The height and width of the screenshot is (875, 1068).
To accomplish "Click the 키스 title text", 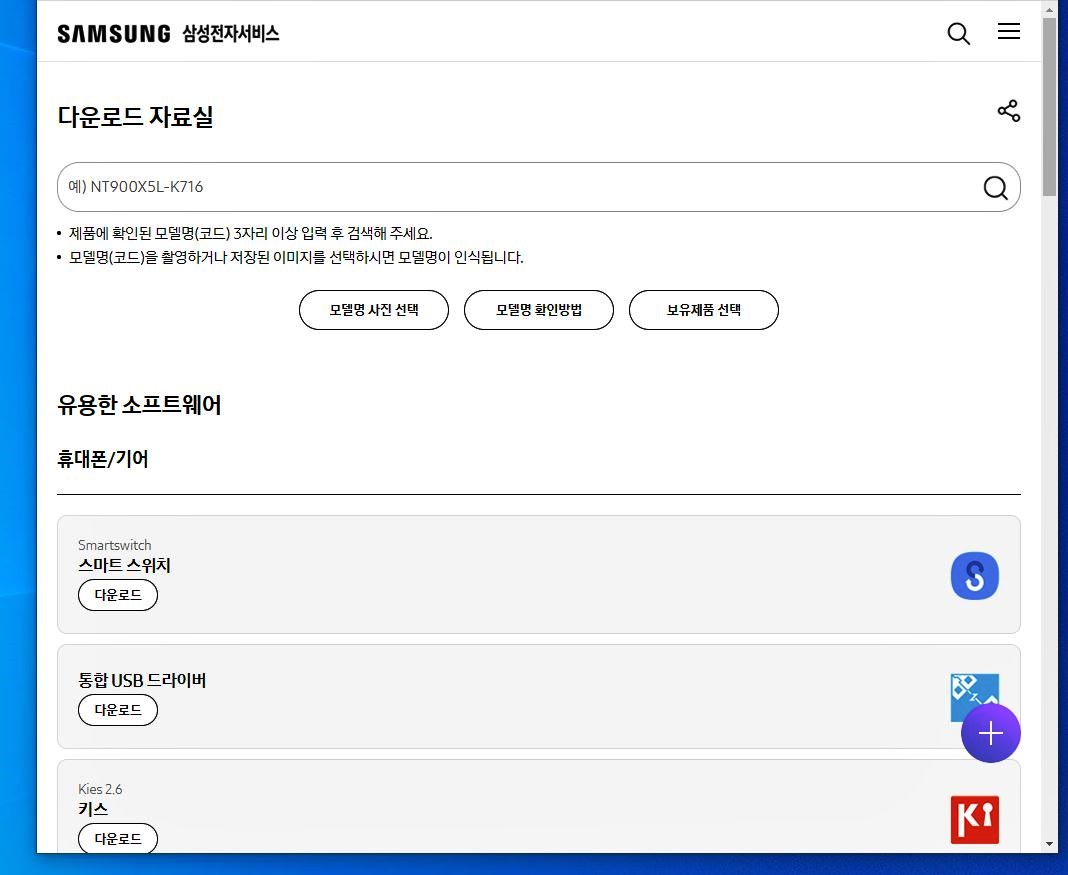I will pyautogui.click(x=93, y=809).
